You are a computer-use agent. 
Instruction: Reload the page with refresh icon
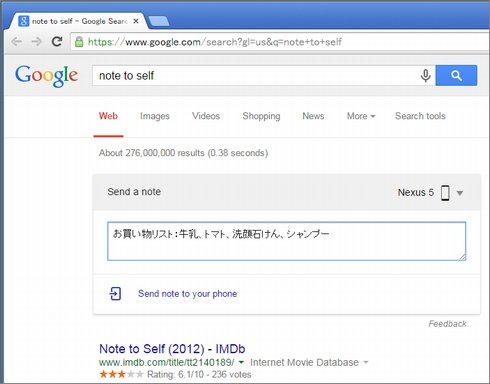pos(57,41)
